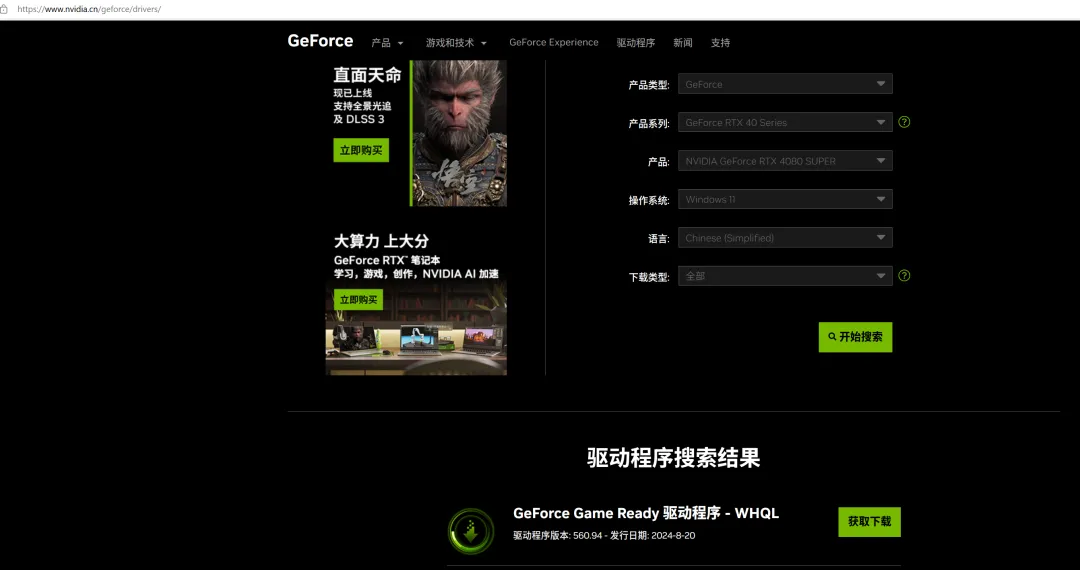This screenshot has height=570, width=1080.
Task: Click the GeForce logo in header
Action: [320, 41]
